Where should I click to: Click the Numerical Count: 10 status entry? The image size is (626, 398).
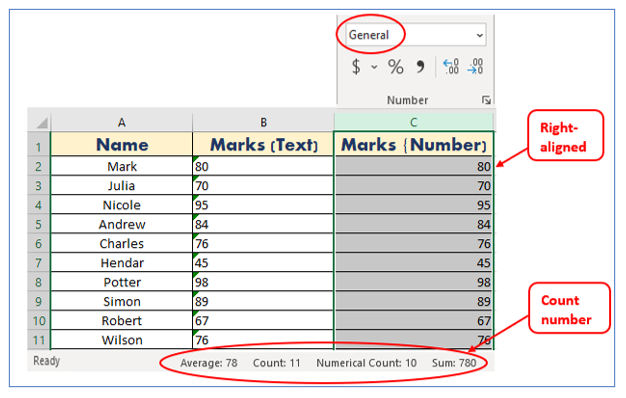pos(366,363)
